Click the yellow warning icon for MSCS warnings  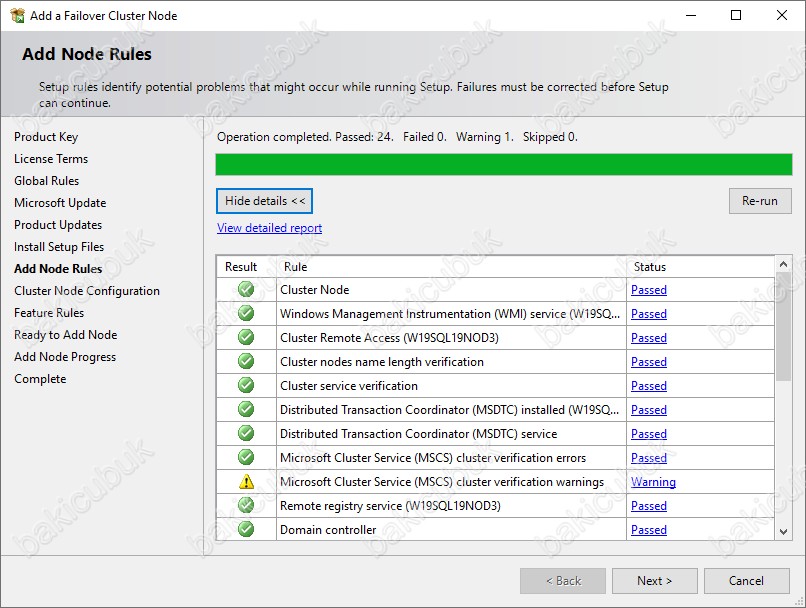click(x=246, y=482)
